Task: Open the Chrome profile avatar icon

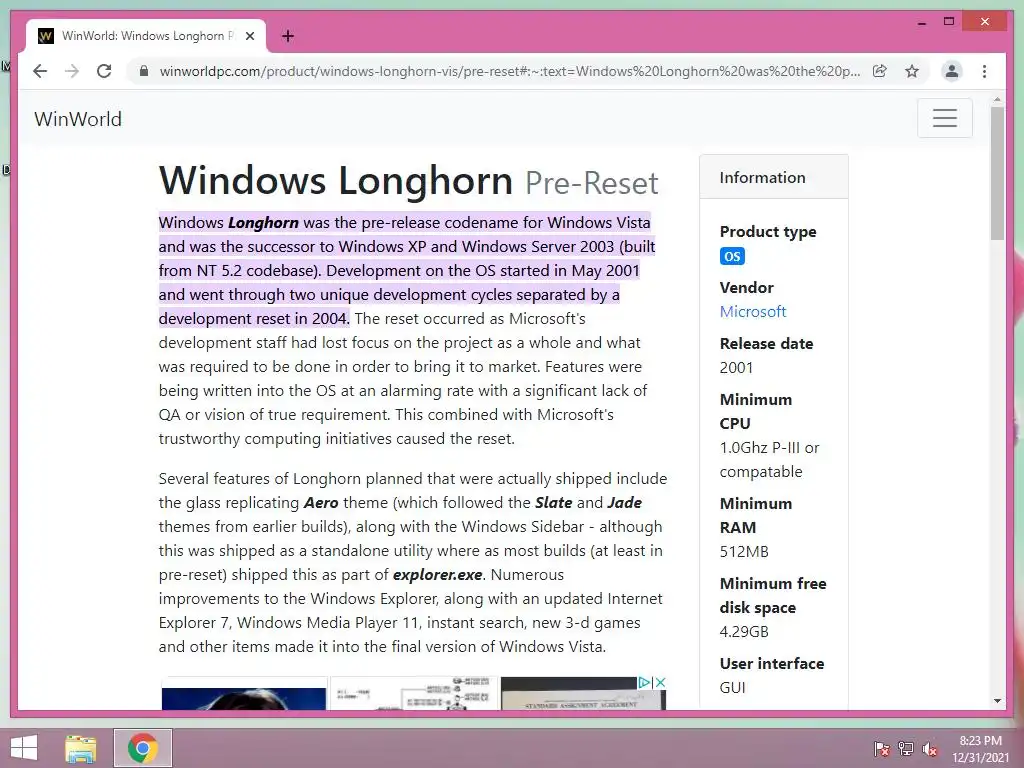Action: (952, 71)
